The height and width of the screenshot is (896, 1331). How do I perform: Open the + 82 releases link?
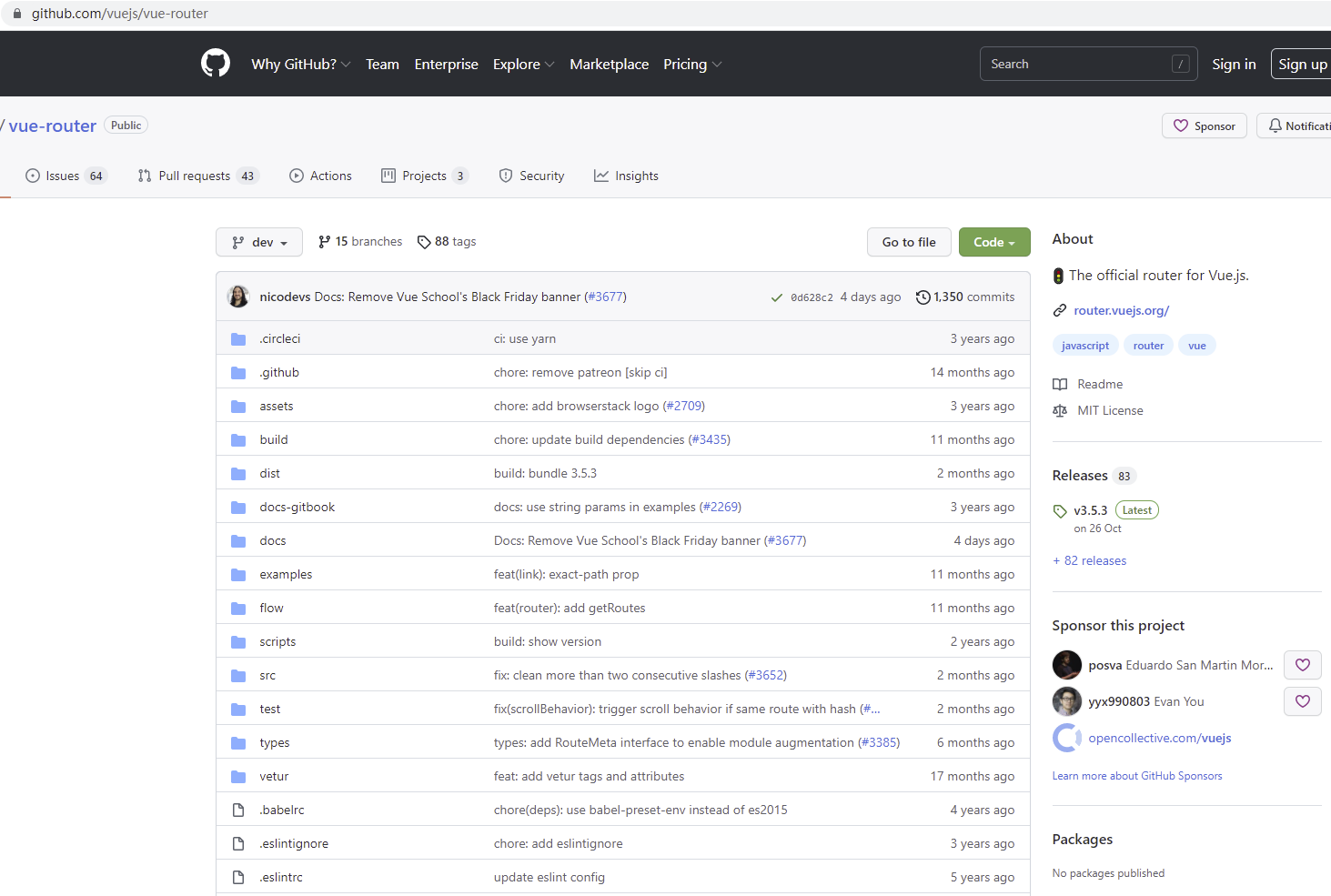point(1089,561)
